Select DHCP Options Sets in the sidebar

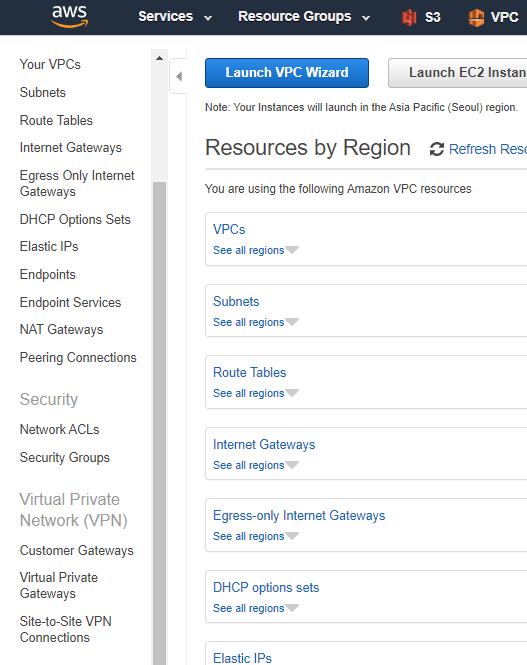75,220
